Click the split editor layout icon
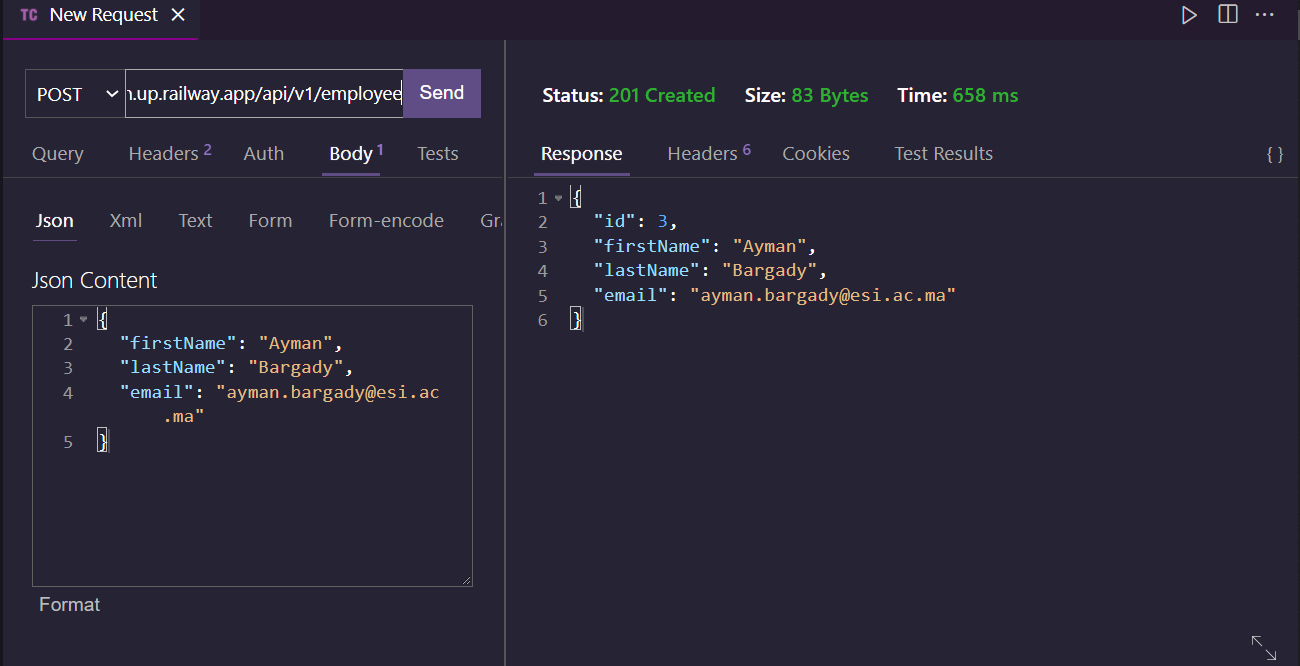1300x666 pixels. (x=1227, y=15)
